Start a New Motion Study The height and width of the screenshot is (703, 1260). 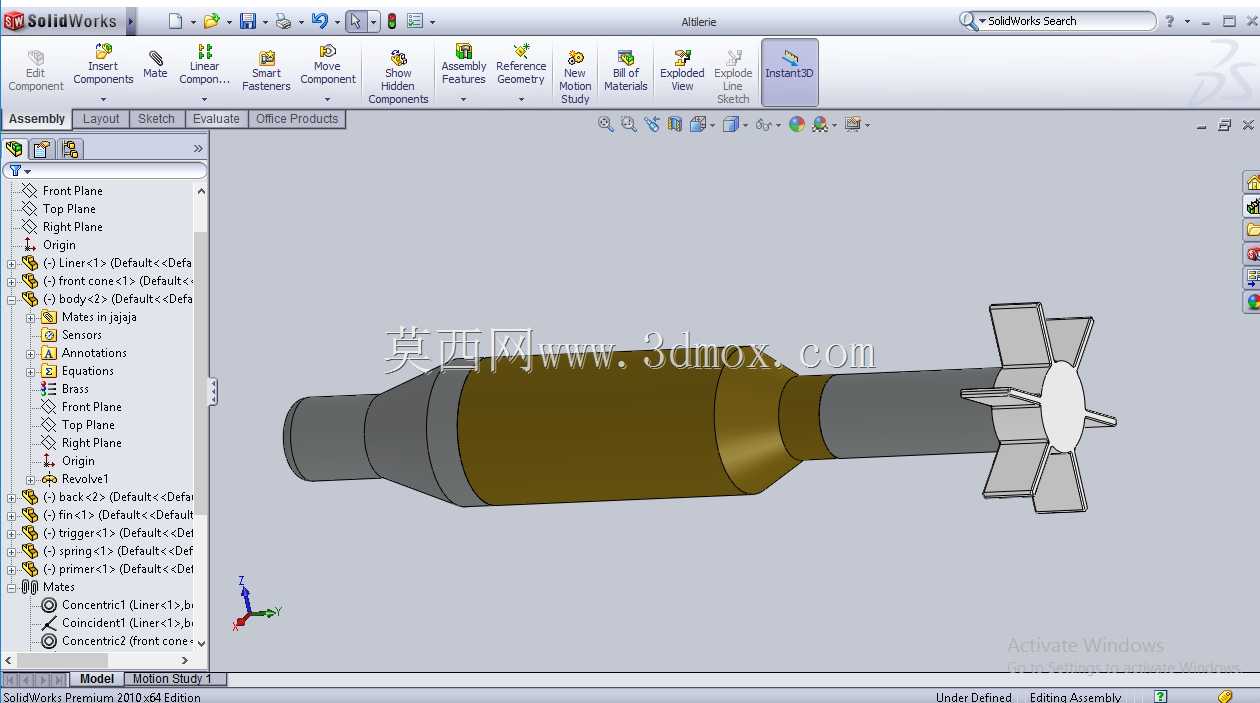(x=575, y=77)
